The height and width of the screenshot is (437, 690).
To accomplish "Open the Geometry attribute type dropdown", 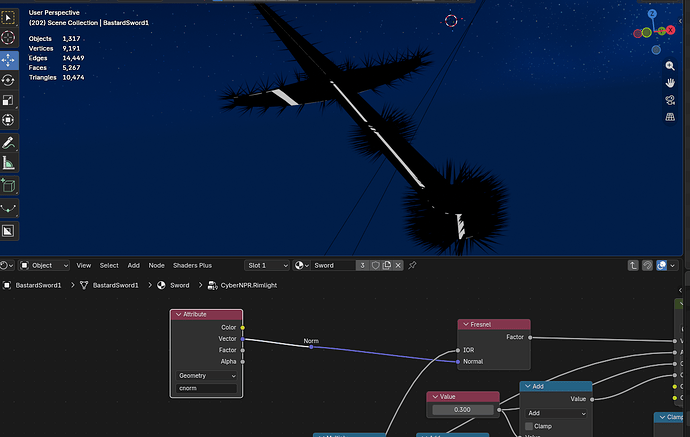I will (x=206, y=376).
